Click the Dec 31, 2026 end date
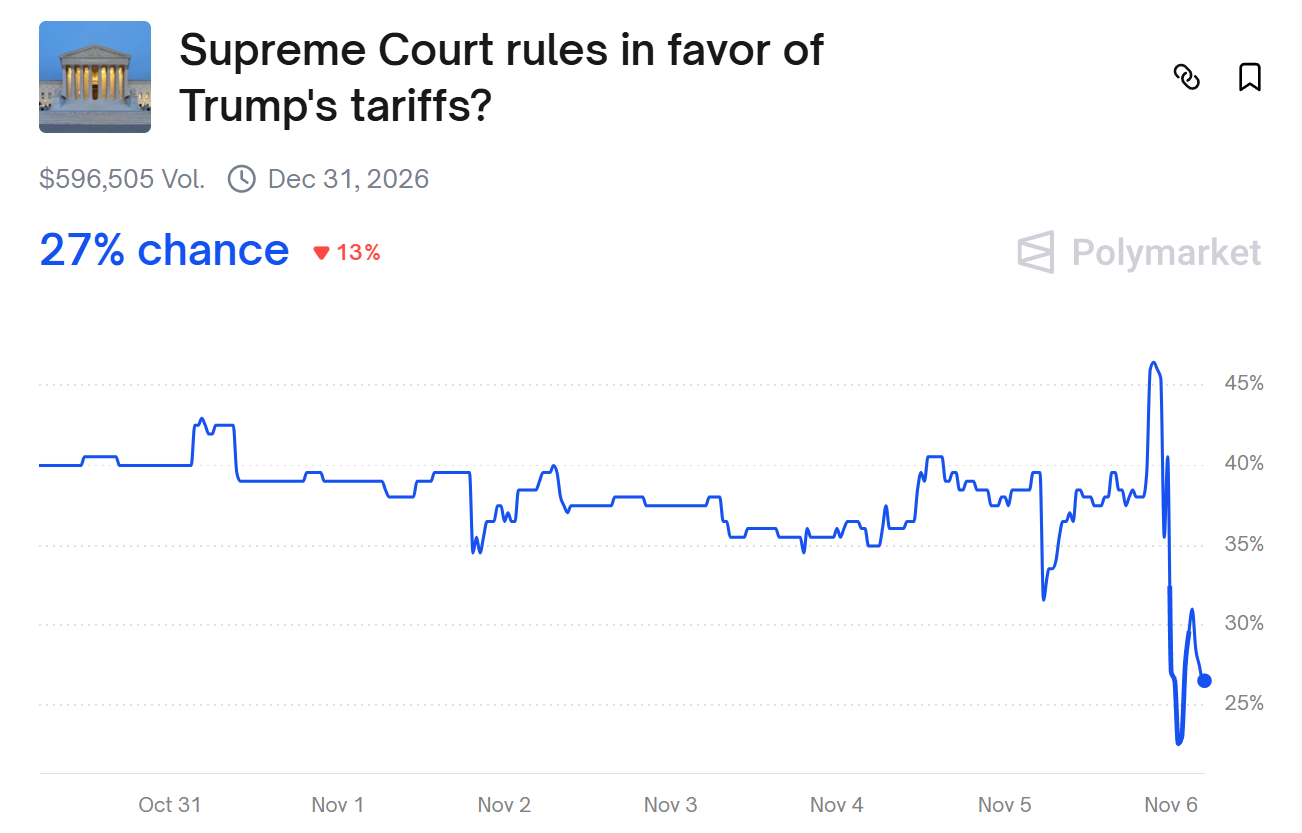Viewport: 1302px width, 833px height. (348, 179)
